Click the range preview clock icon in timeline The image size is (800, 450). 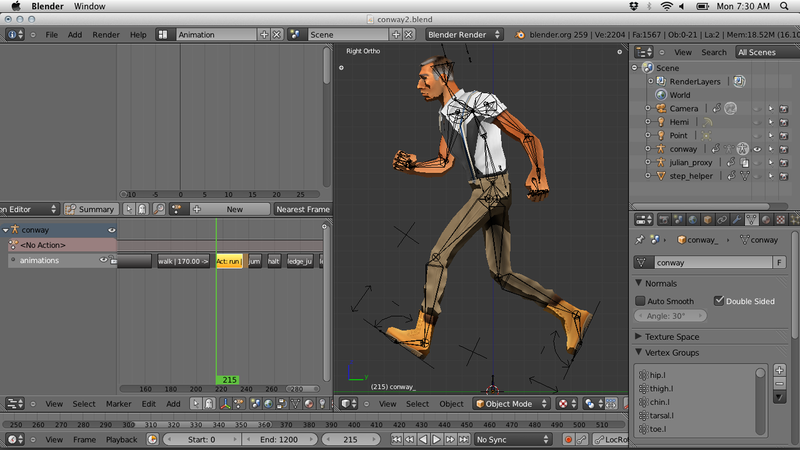152,439
